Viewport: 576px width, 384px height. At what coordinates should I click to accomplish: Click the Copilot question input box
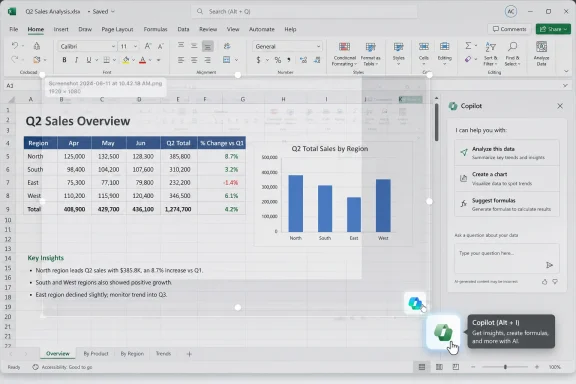[507, 259]
